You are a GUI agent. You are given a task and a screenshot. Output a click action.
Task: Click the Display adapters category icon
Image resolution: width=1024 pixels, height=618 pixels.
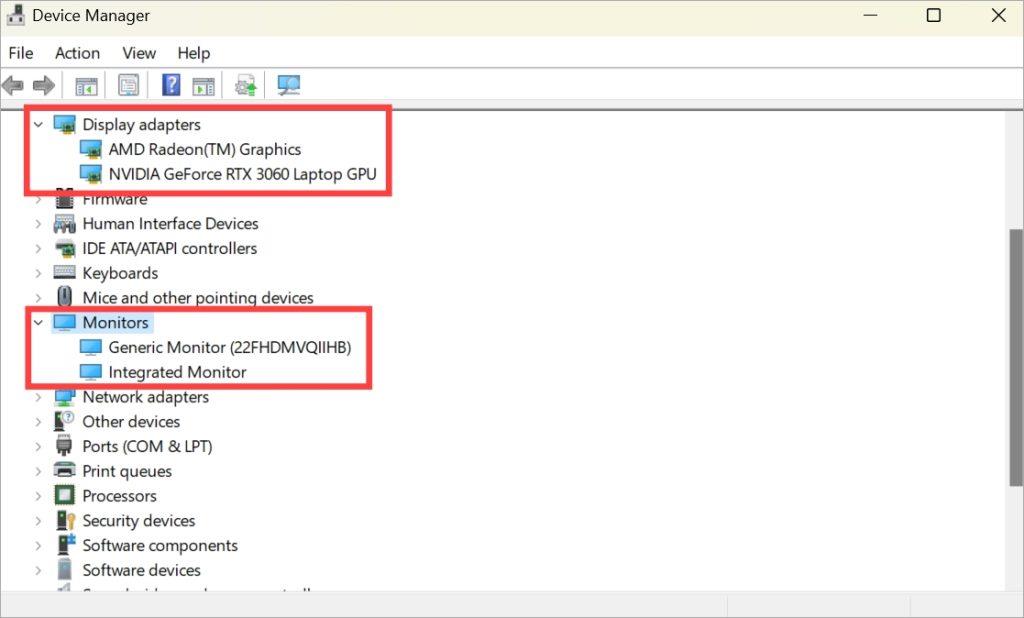click(x=65, y=124)
